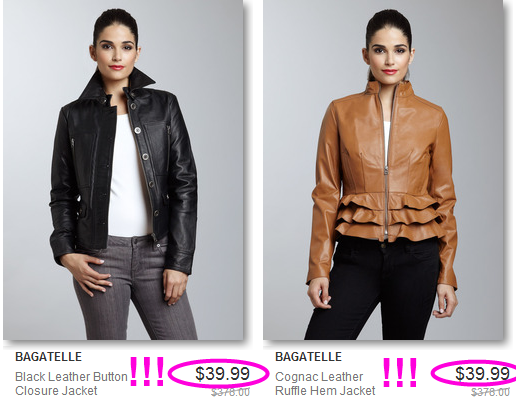Image resolution: width=516 pixels, height=406 pixels.
Task: Open the black leather jacket product photo
Action: [x=123, y=170]
